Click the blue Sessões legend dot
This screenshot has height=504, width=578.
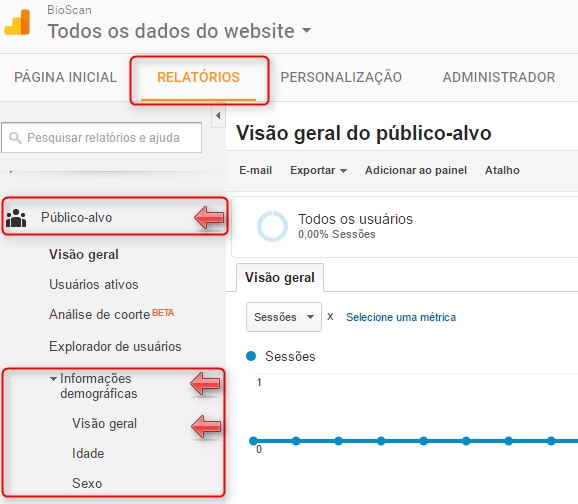[x=251, y=356]
